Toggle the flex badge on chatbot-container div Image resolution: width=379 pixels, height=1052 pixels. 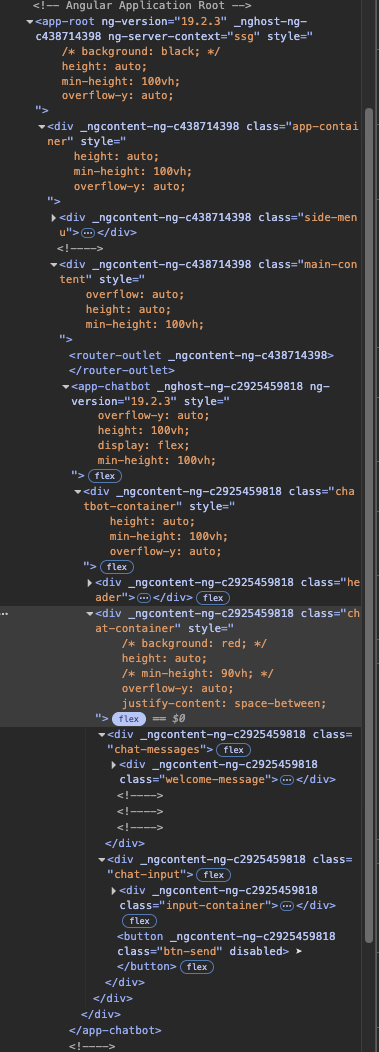(117, 567)
